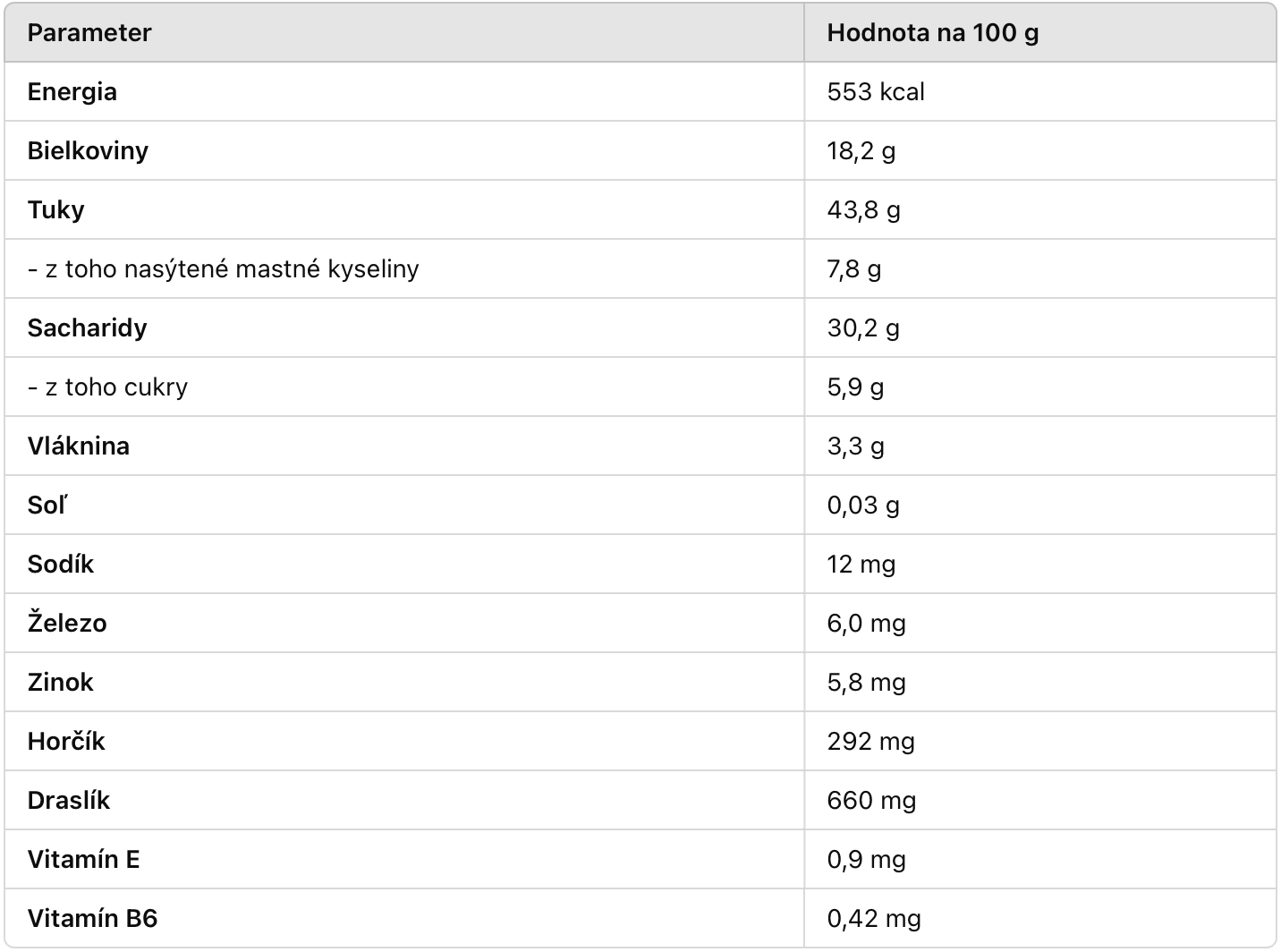1281x952 pixels.
Task: Select the Horčík row label
Action: (x=66, y=742)
